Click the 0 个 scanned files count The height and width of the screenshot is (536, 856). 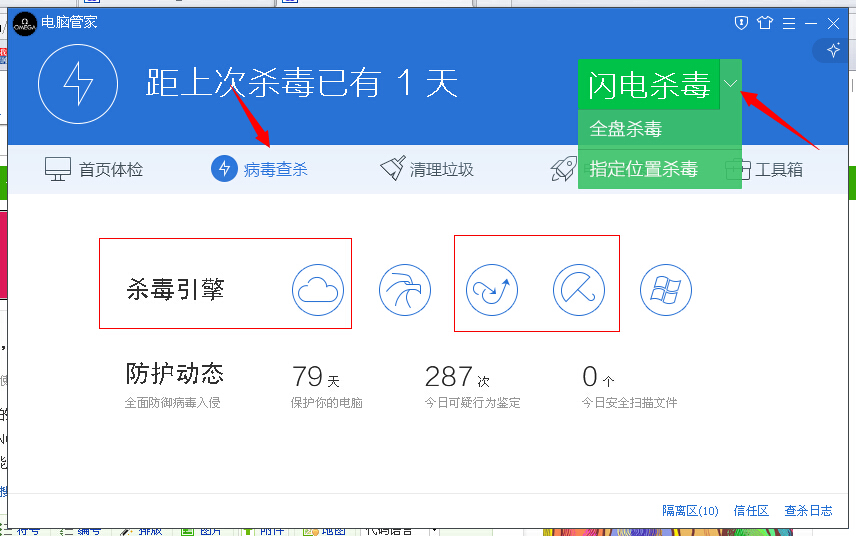(x=598, y=377)
